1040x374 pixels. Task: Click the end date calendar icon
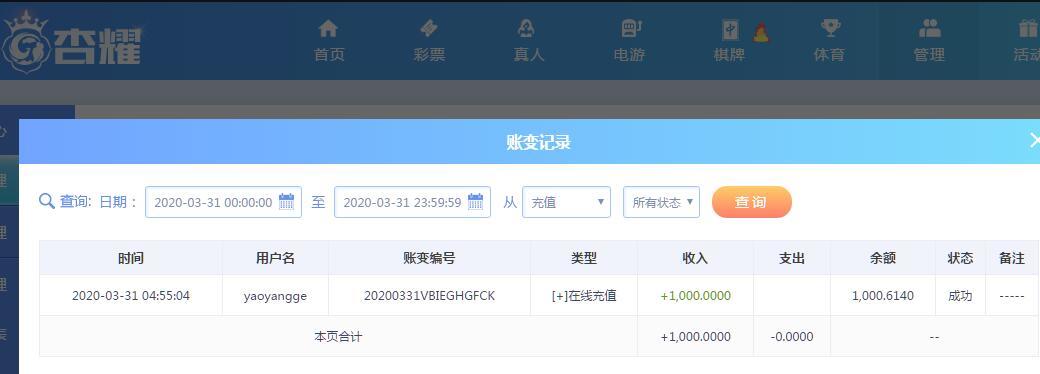(x=476, y=202)
